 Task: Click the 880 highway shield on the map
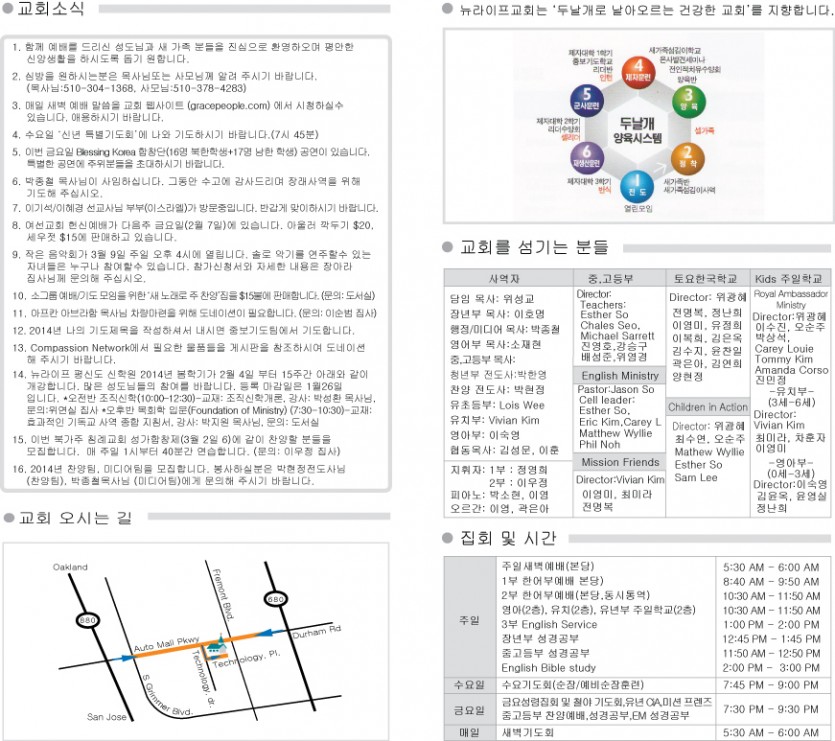[x=87, y=620]
